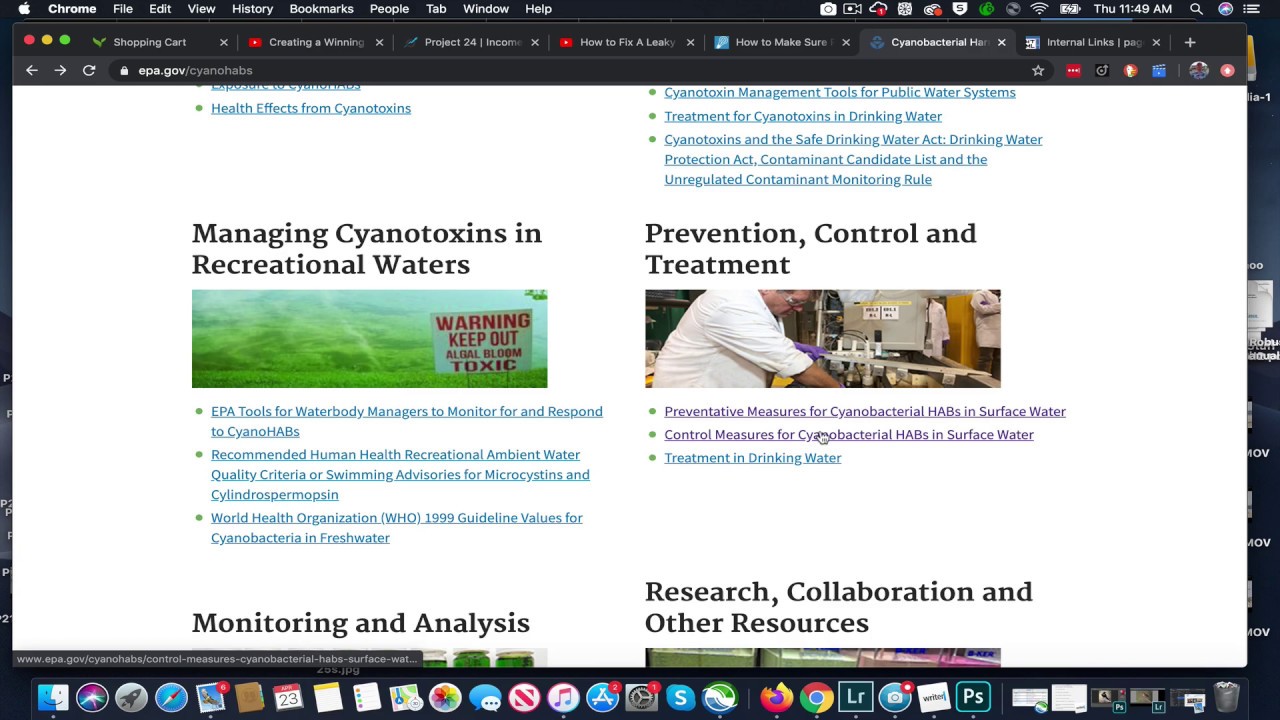
Task: Click the browser back arrow
Action: pos(32,70)
